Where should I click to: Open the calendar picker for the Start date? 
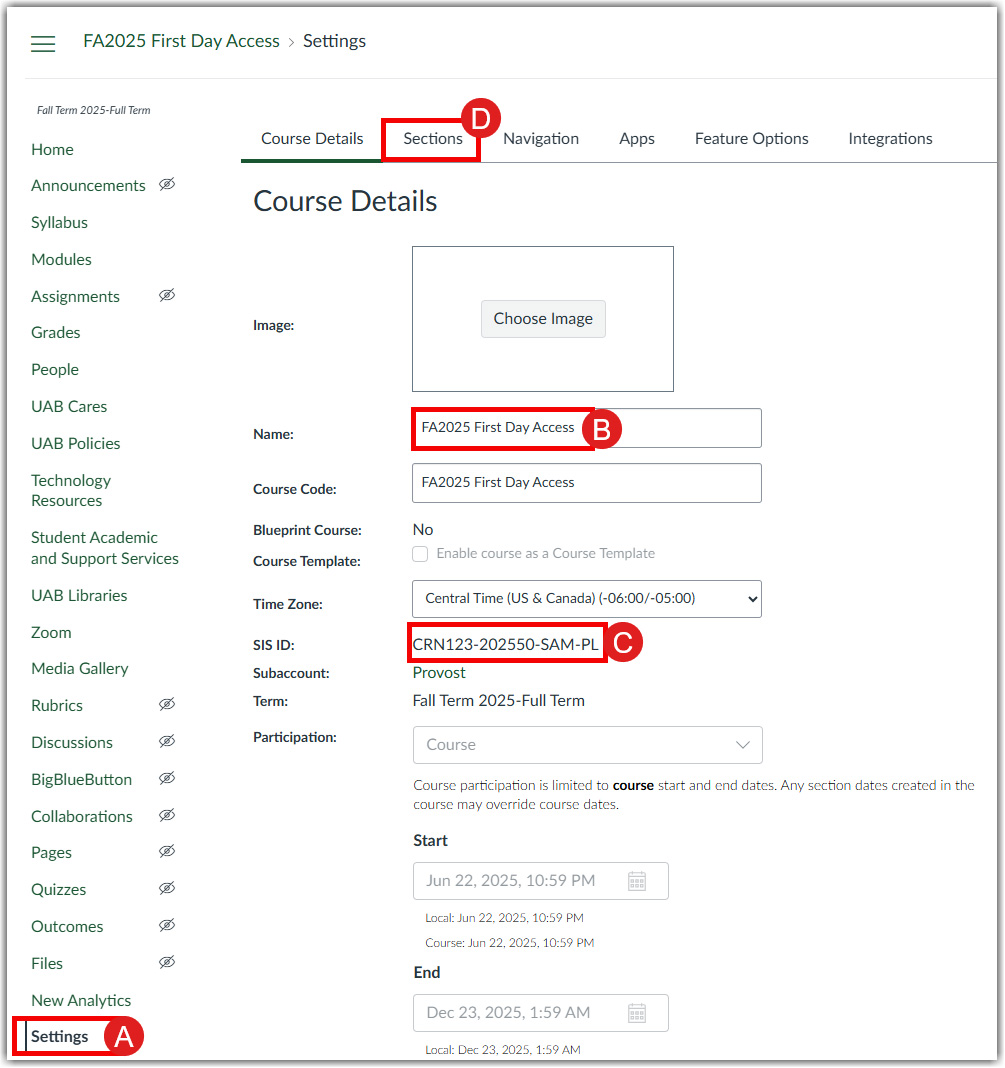[637, 881]
